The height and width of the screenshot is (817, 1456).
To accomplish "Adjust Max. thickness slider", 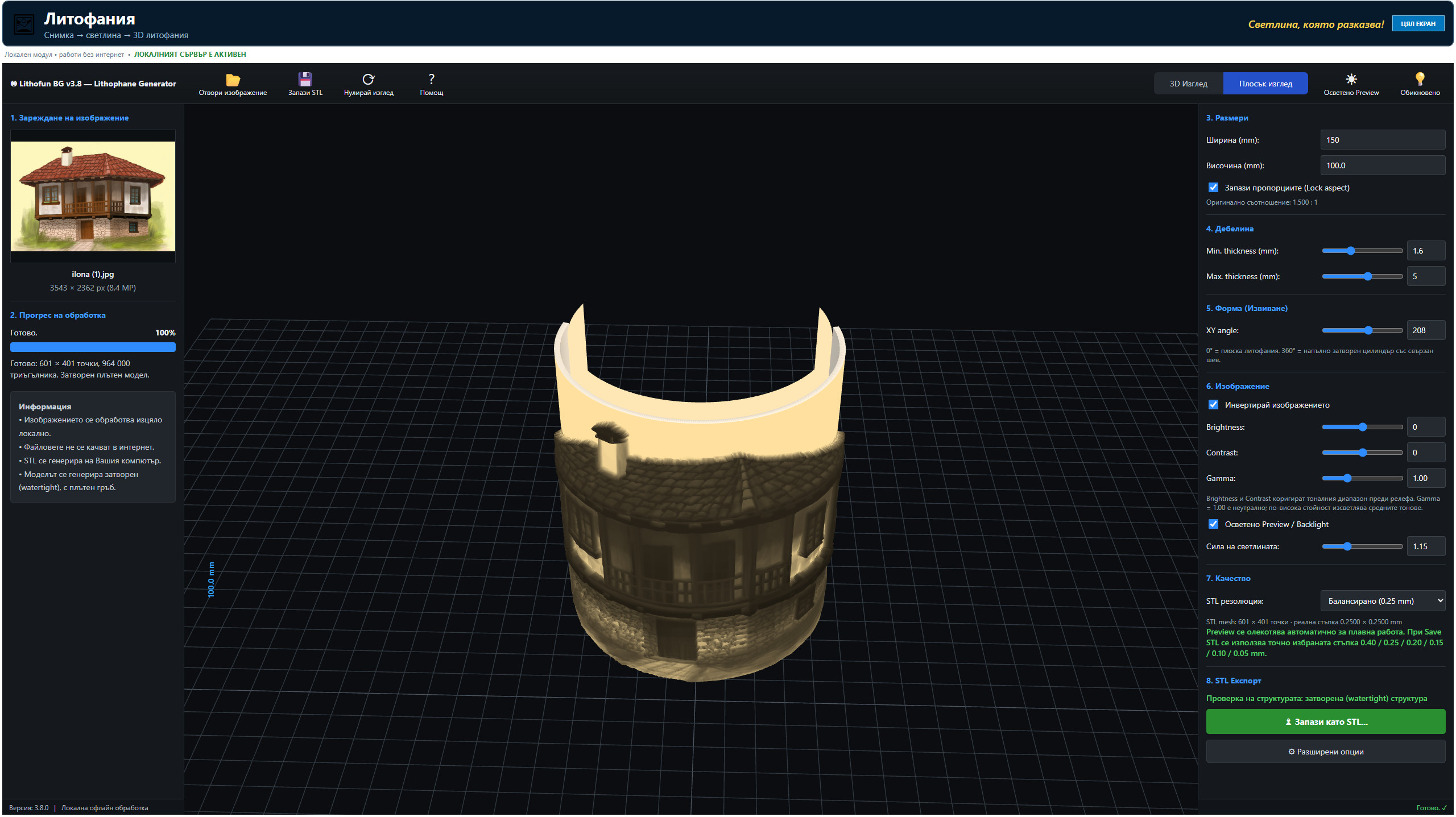I will point(1362,276).
